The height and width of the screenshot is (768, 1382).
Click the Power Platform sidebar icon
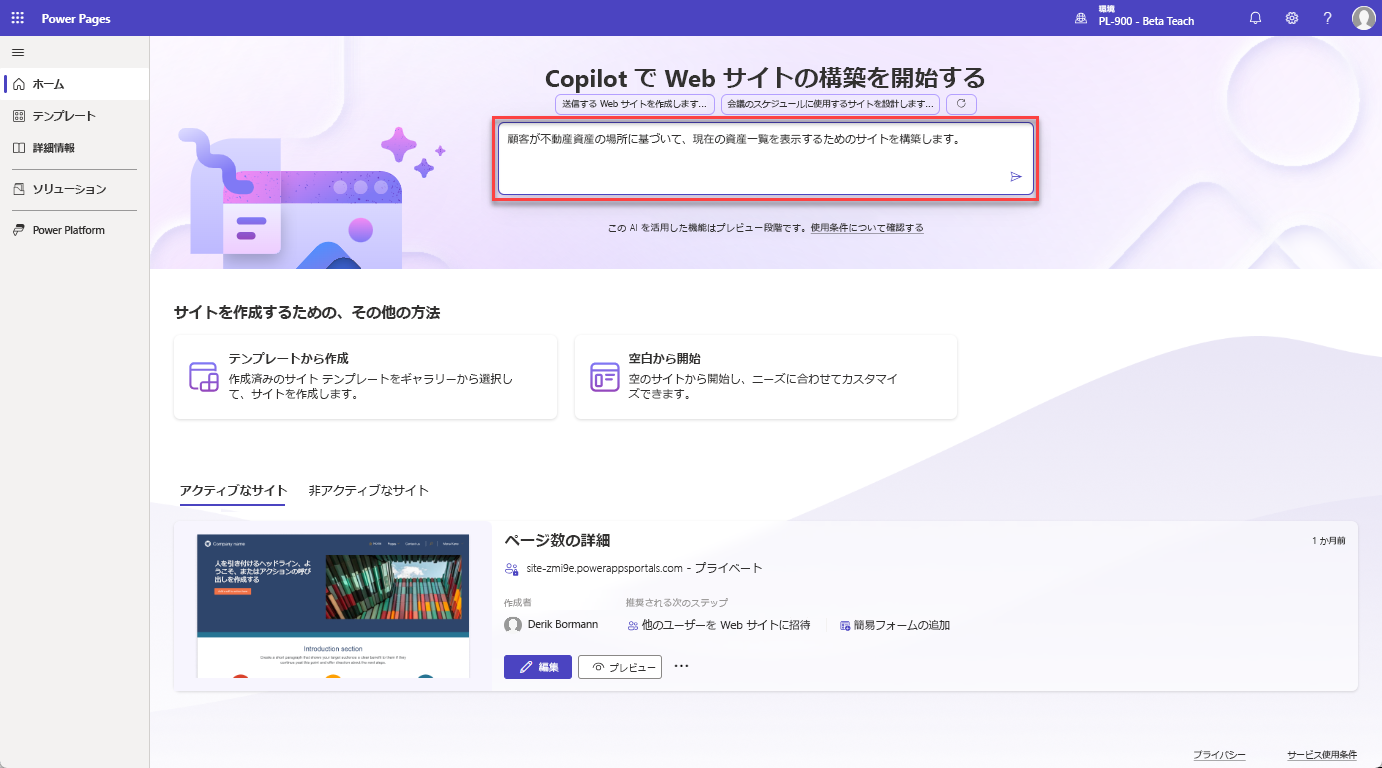pos(19,230)
